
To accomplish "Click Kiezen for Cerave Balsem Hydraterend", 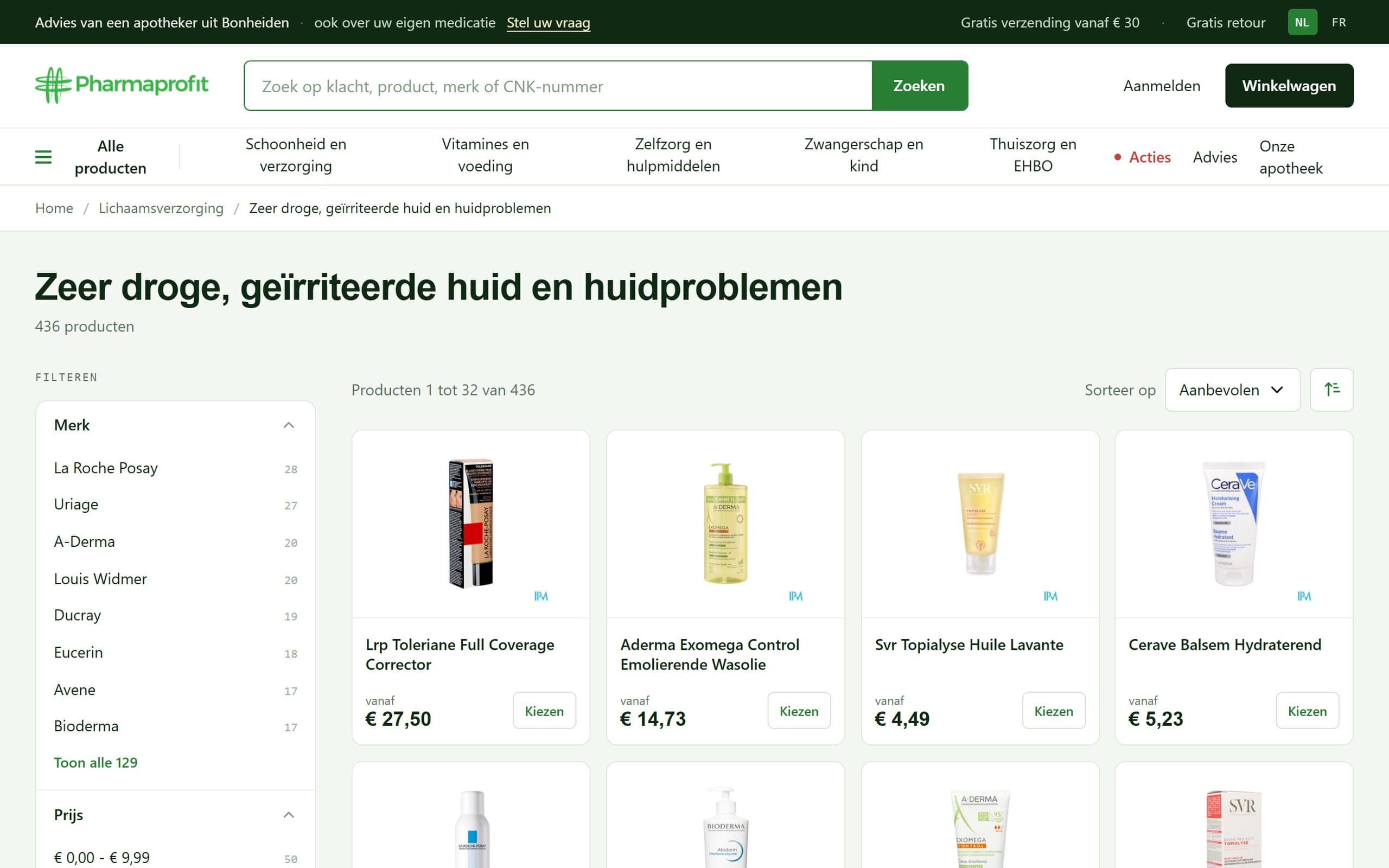I will [1307, 711].
